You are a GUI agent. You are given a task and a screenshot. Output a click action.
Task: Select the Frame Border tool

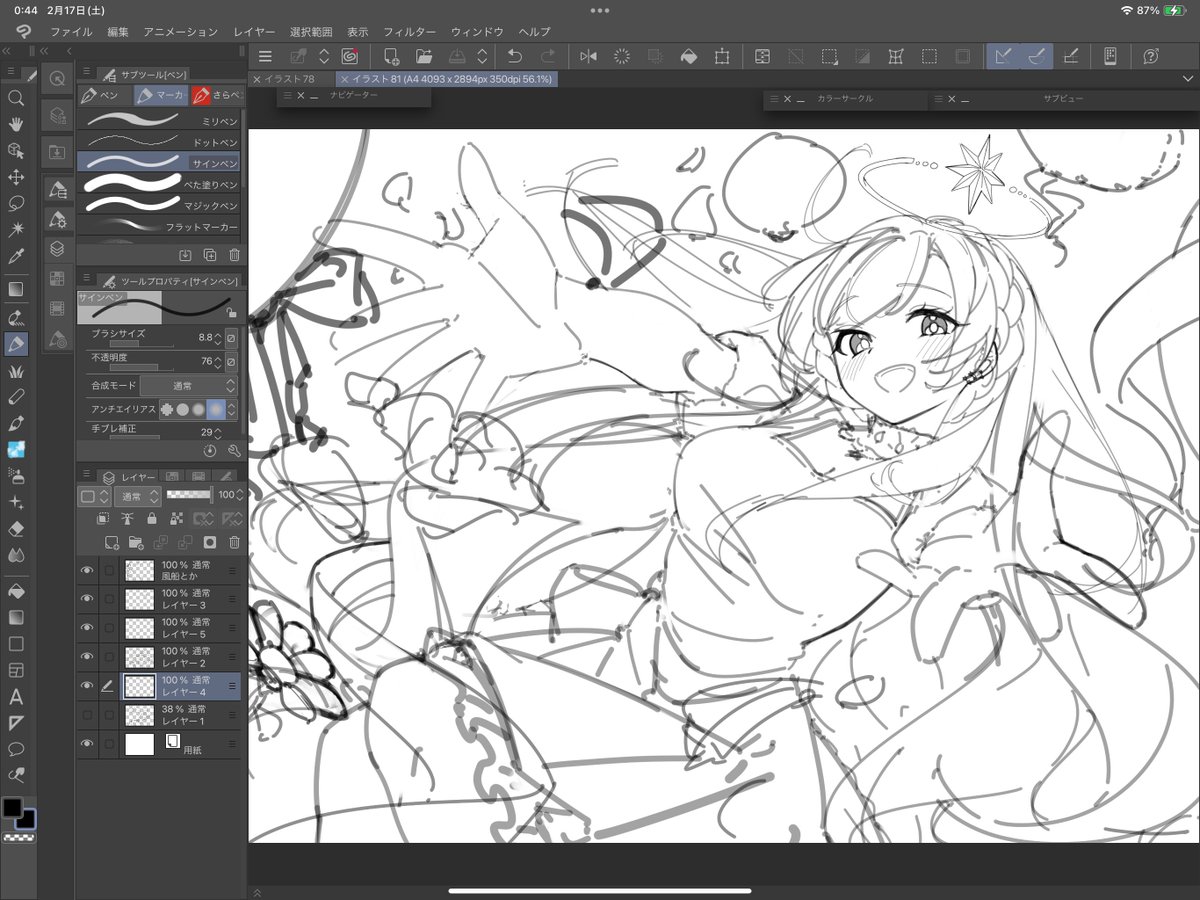click(x=16, y=671)
